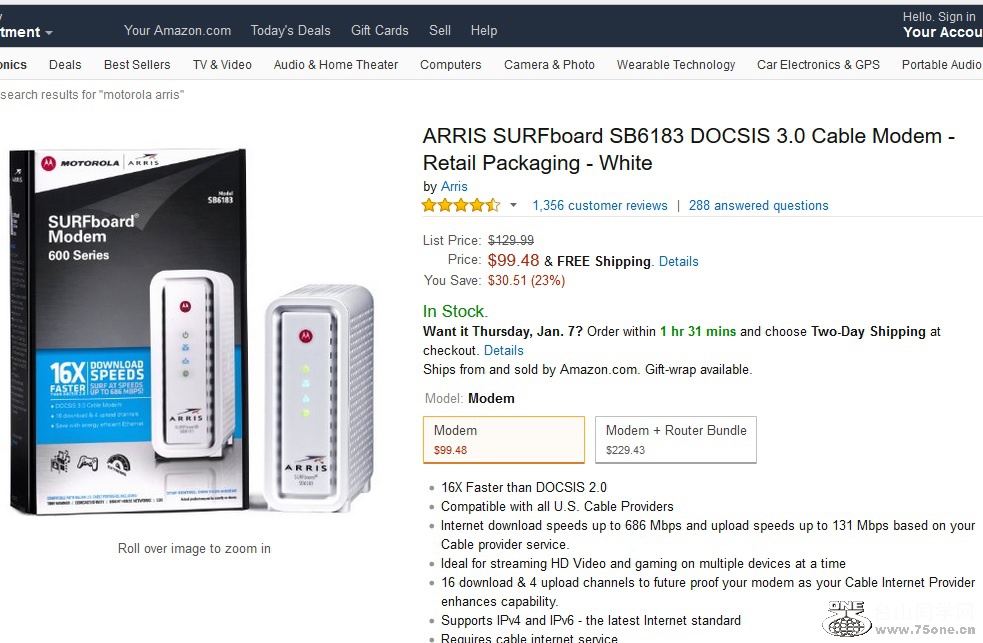Open the Camera & Photo category
The image size is (983, 643).
point(549,64)
